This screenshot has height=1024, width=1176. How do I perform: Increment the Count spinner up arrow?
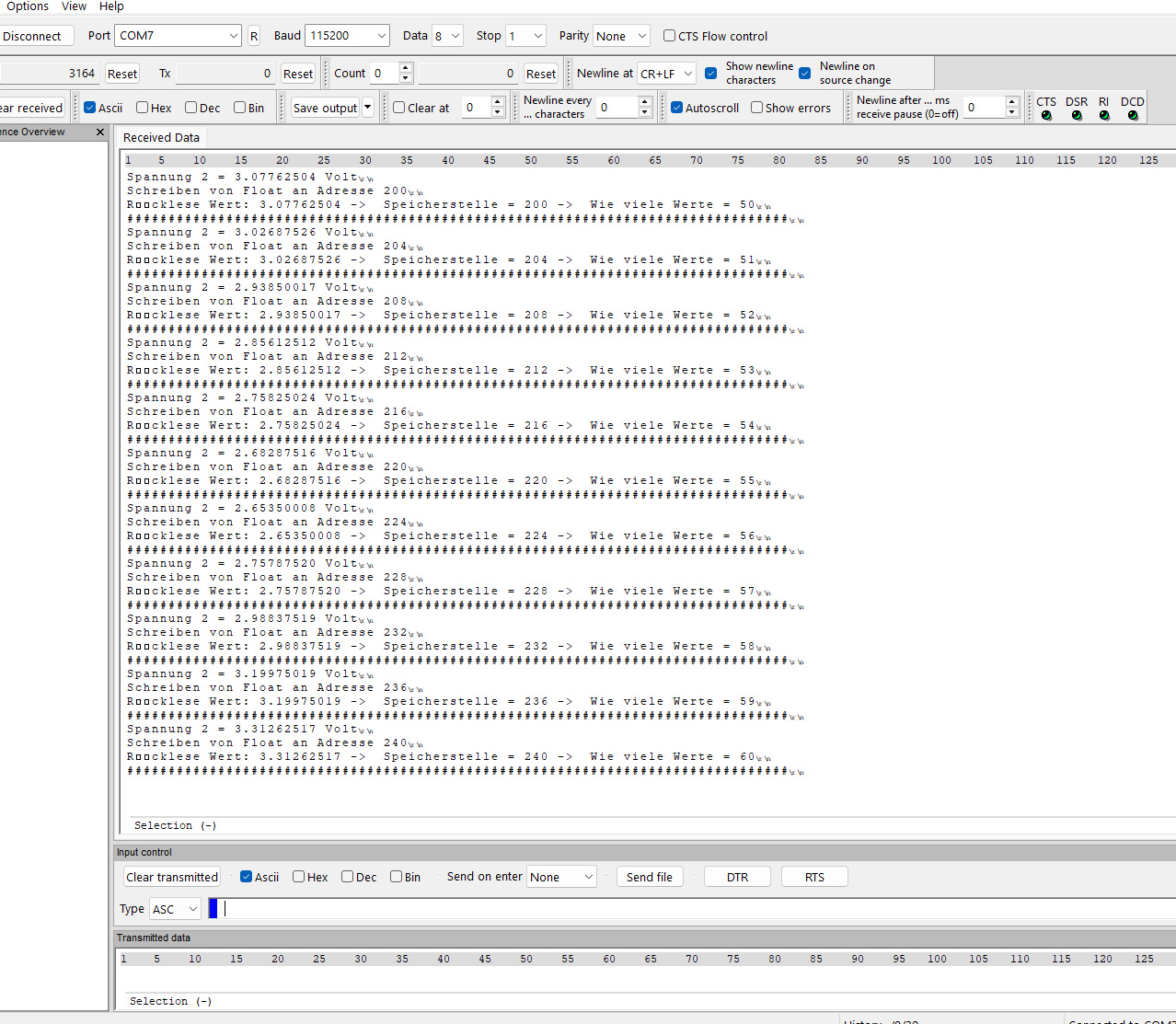pyautogui.click(x=405, y=67)
